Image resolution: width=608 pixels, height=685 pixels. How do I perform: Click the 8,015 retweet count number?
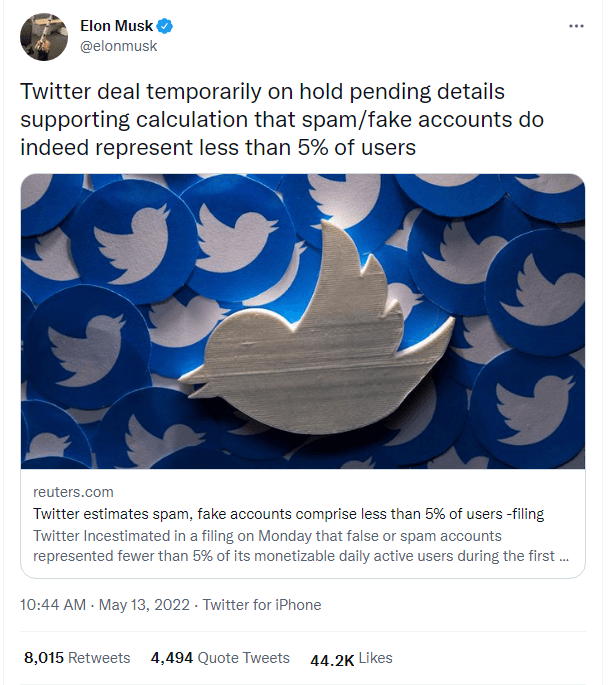coord(44,658)
